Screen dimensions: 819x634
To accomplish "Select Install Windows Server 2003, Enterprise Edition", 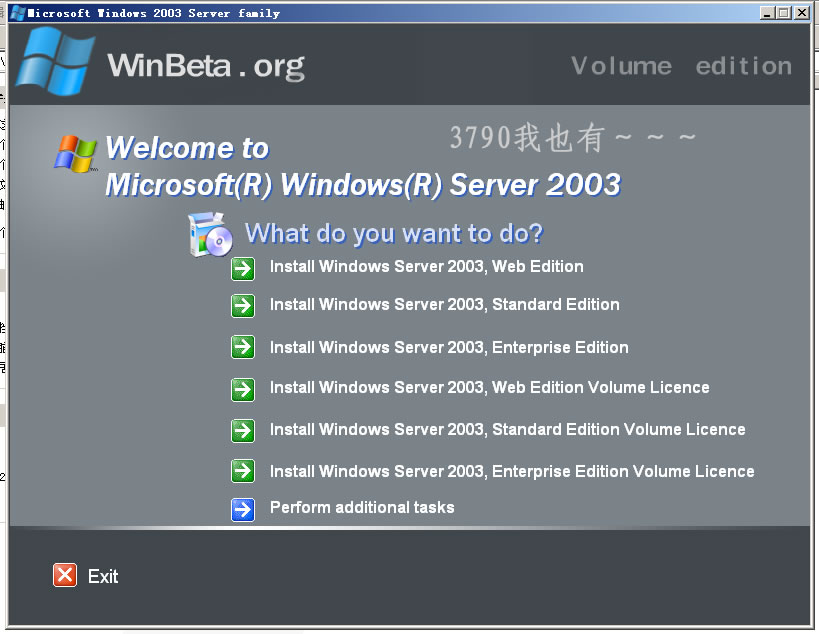I will pyautogui.click(x=449, y=347).
